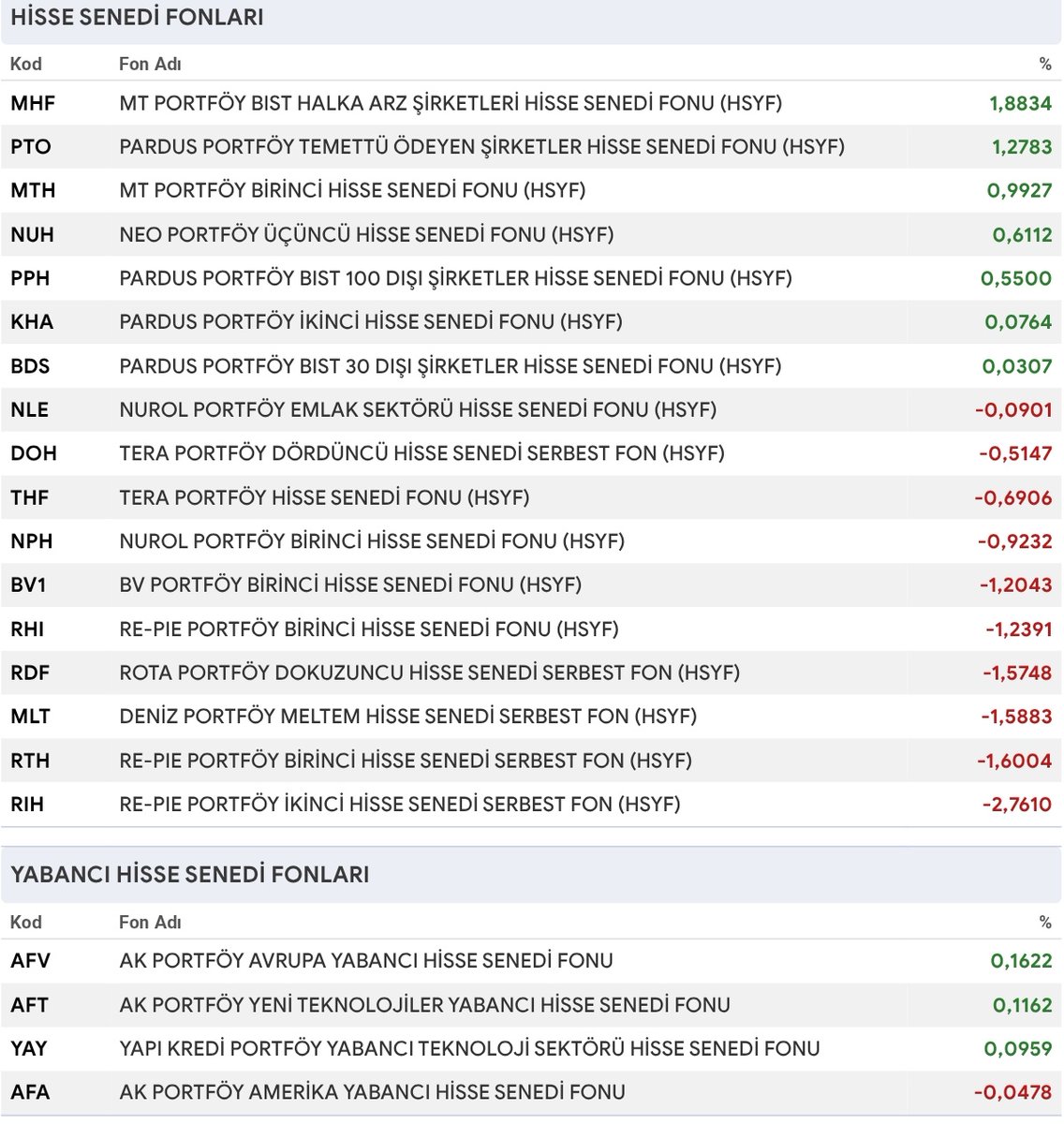Open RE-PIE PORTFÖY İKİNCİ HİSSE SENEDİ SERBEST FON
Screen dimensions: 1064x1124
[x=400, y=805]
